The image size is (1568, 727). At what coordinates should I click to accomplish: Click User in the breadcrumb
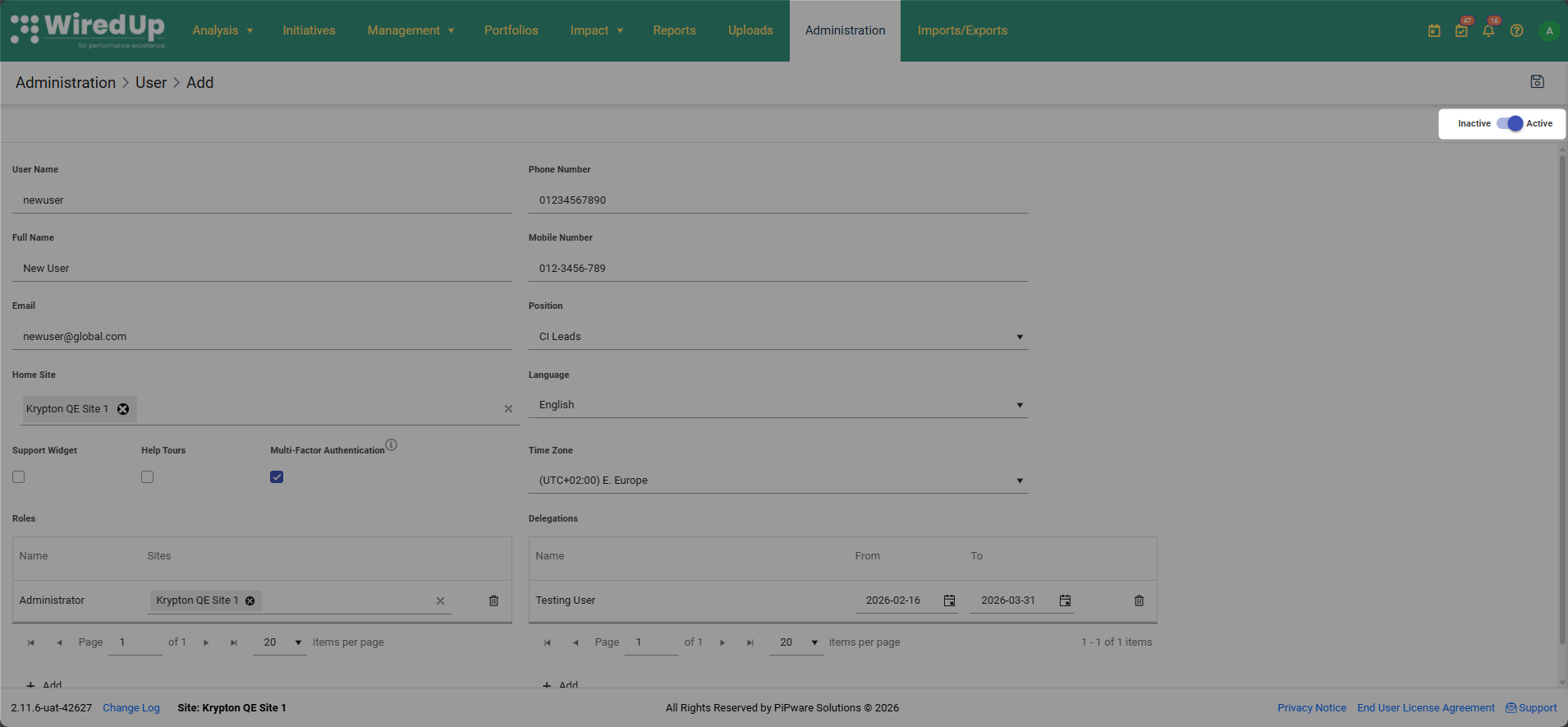(151, 83)
